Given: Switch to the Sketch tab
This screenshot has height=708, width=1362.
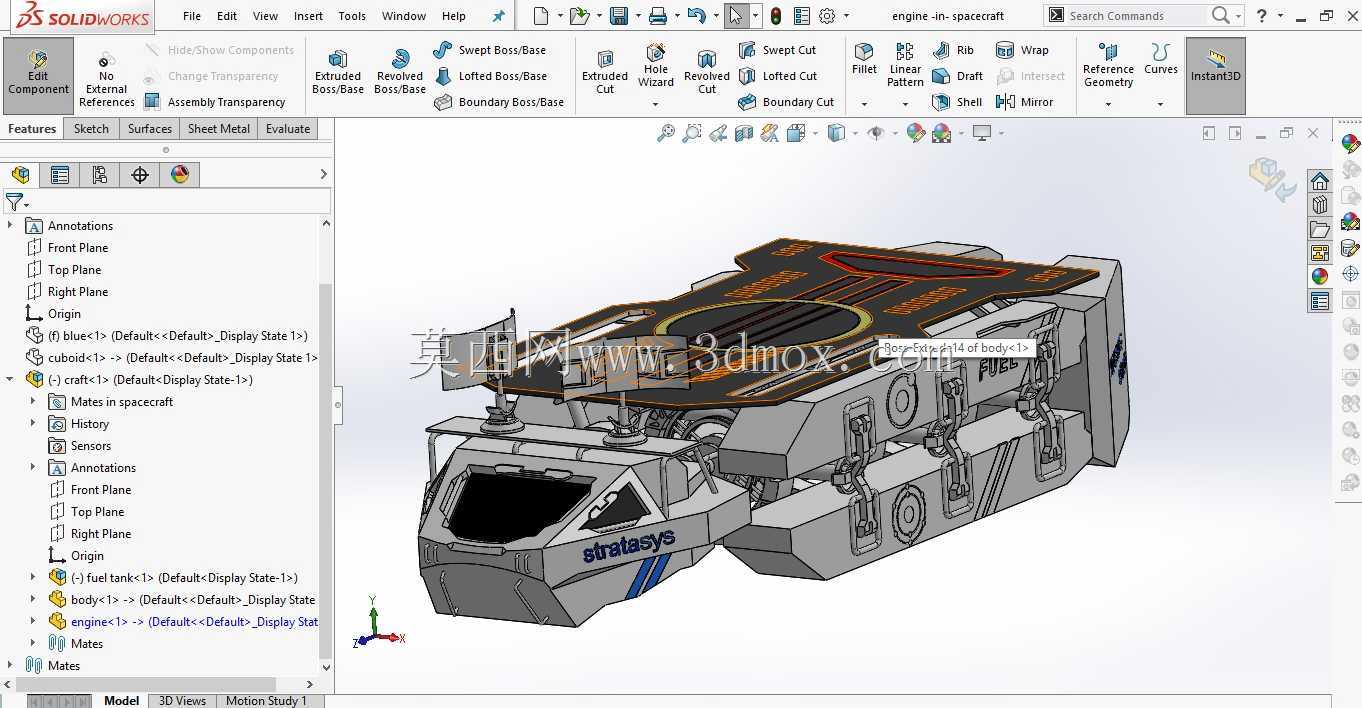Looking at the screenshot, I should 91,129.
